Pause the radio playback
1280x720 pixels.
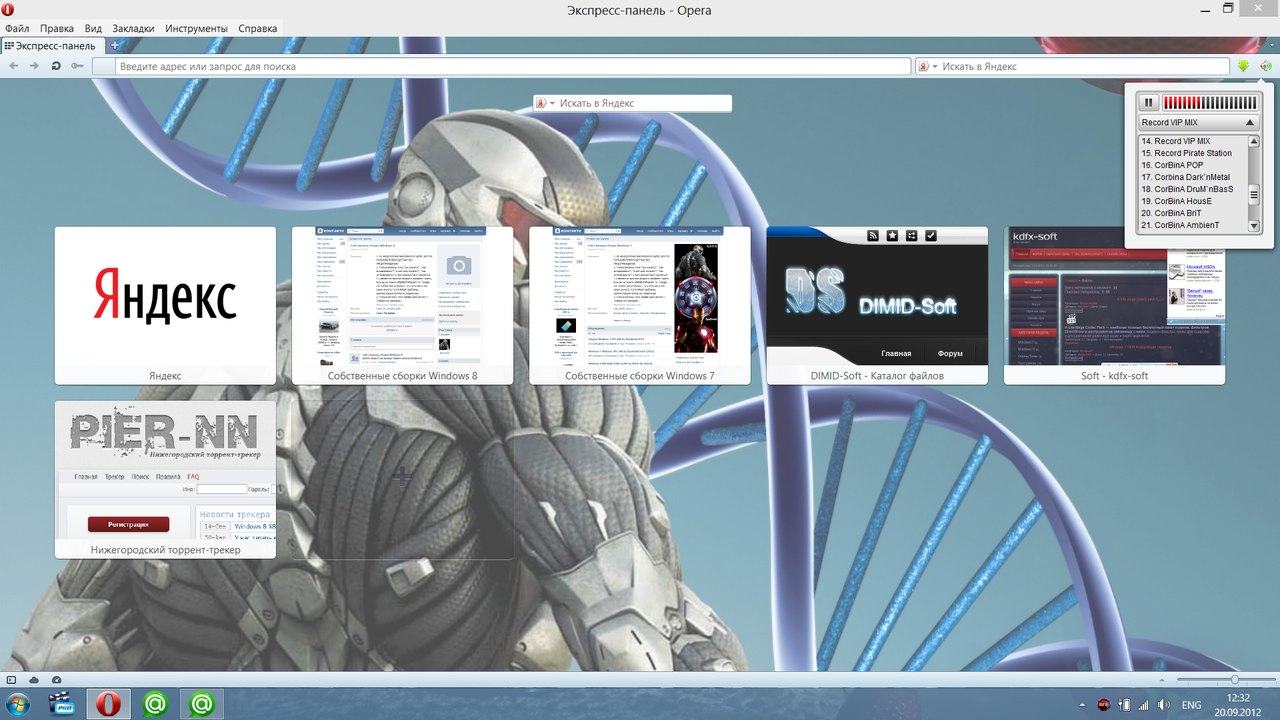tap(1150, 102)
